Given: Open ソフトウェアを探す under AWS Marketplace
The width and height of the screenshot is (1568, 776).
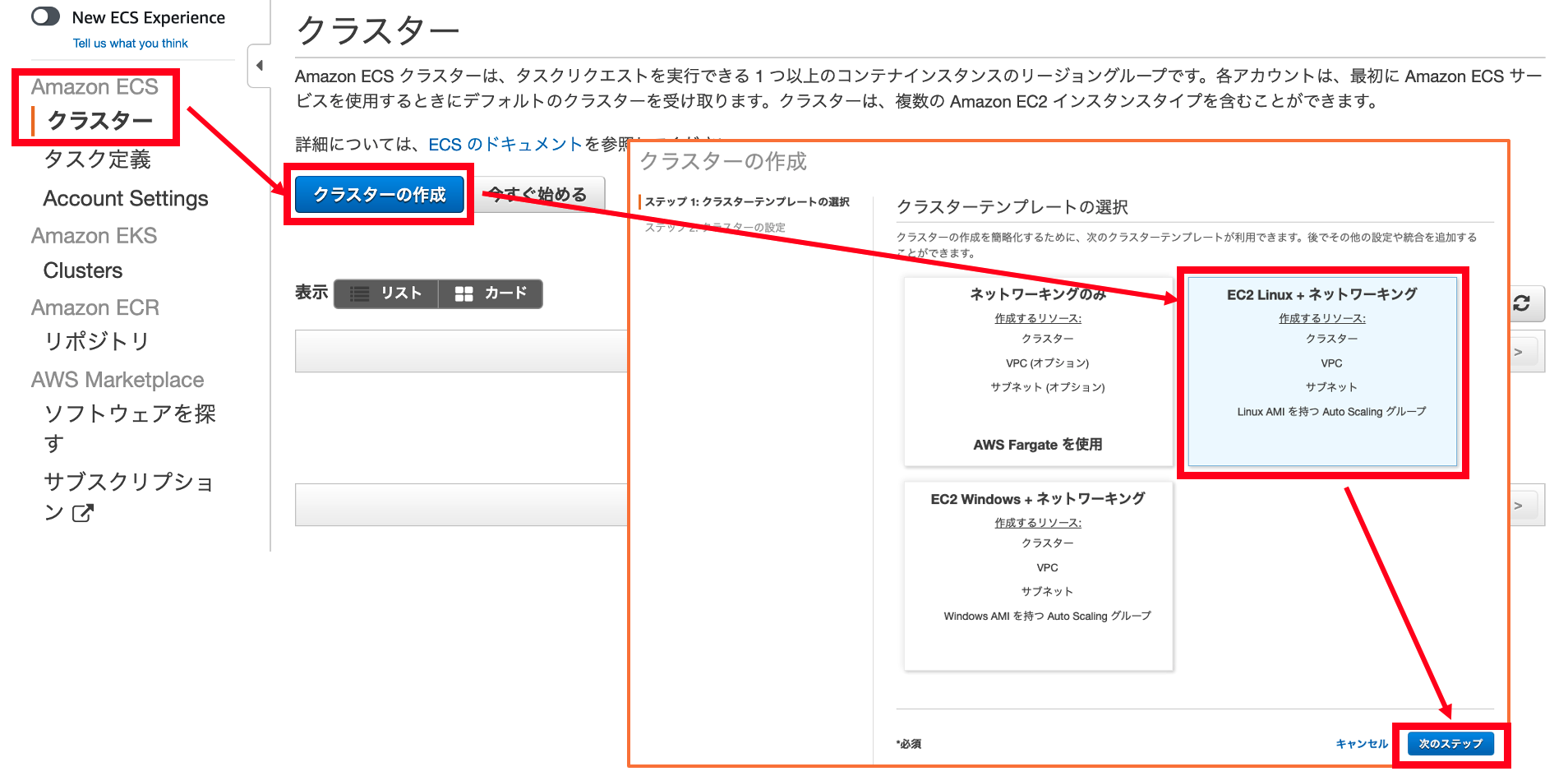Looking at the screenshot, I should (x=129, y=427).
